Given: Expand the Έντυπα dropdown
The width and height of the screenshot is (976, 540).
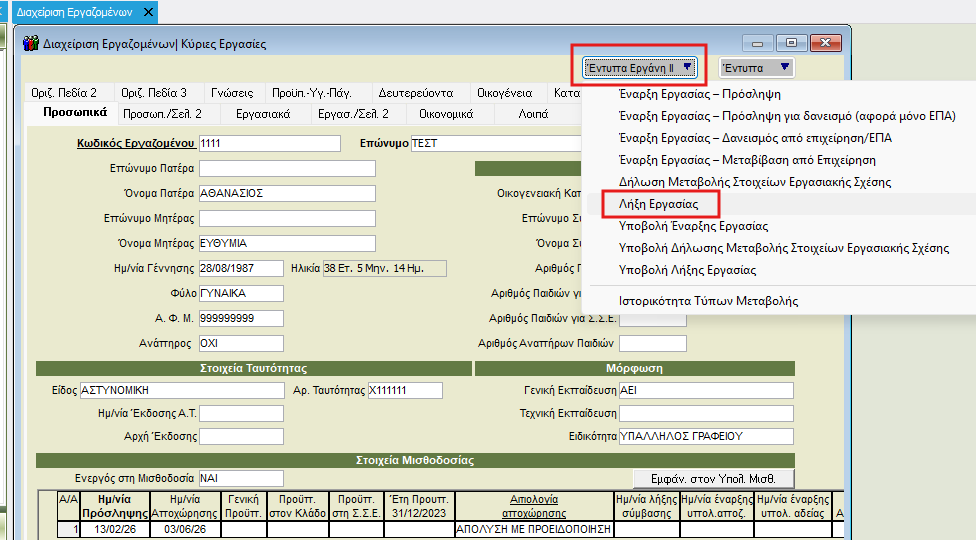Looking at the screenshot, I should [x=758, y=68].
